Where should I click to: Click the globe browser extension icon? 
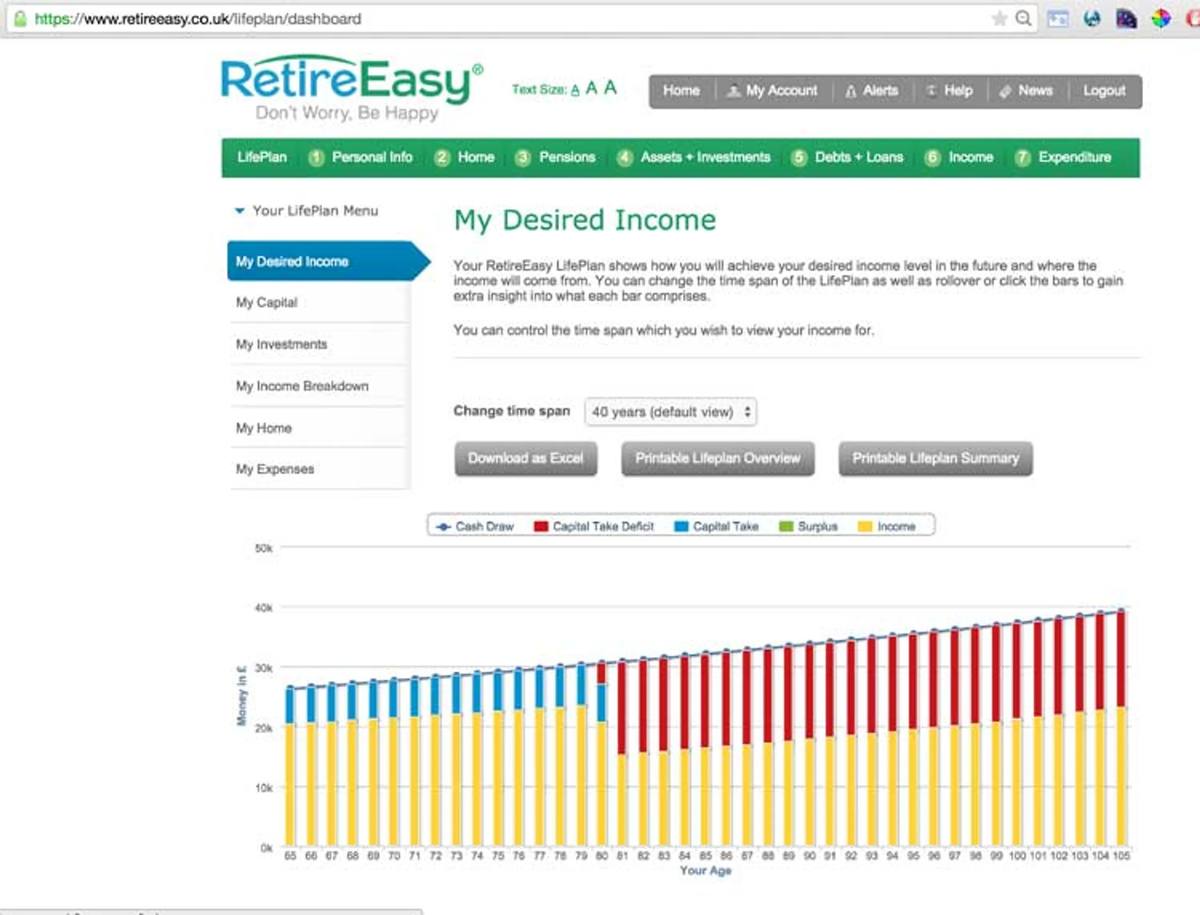(x=1092, y=18)
